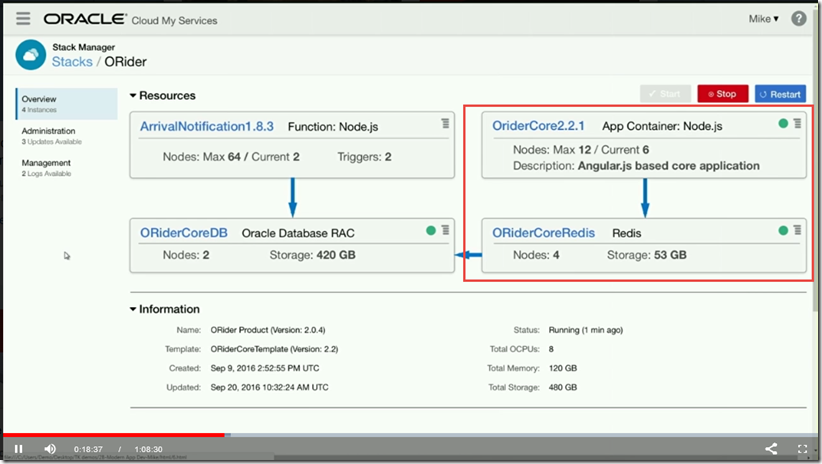Open OriderCore2.2.1 card menu icon
The image size is (822, 464).
point(797,123)
